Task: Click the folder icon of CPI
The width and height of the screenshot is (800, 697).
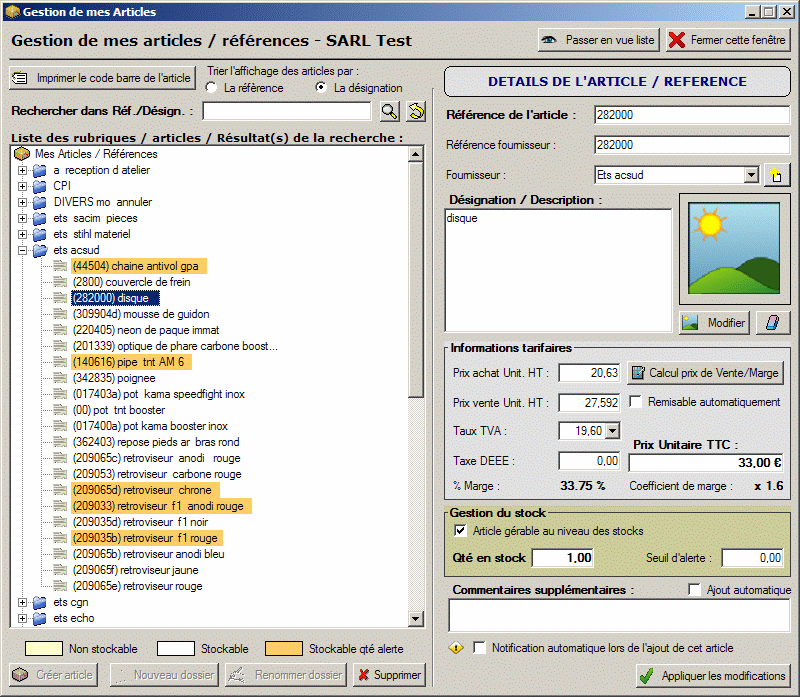Action: pyautogui.click(x=40, y=186)
